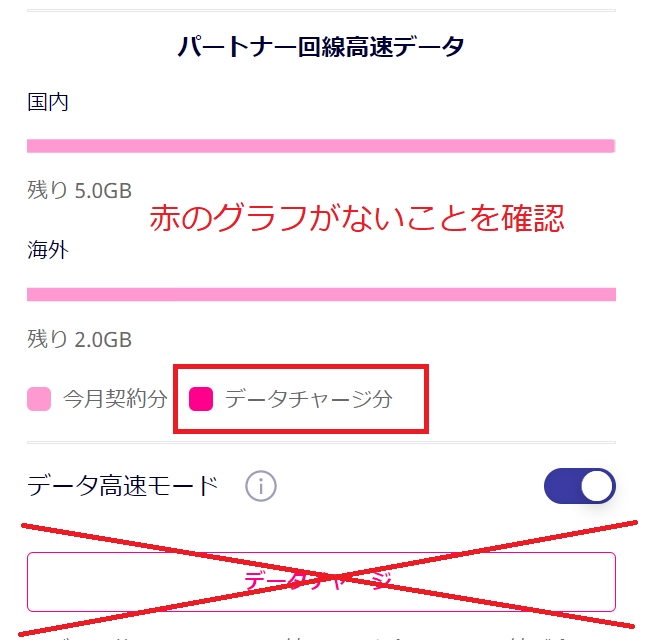Screen dimensions: 647x640
Task: Click the 海外 section label
Action: (48, 250)
